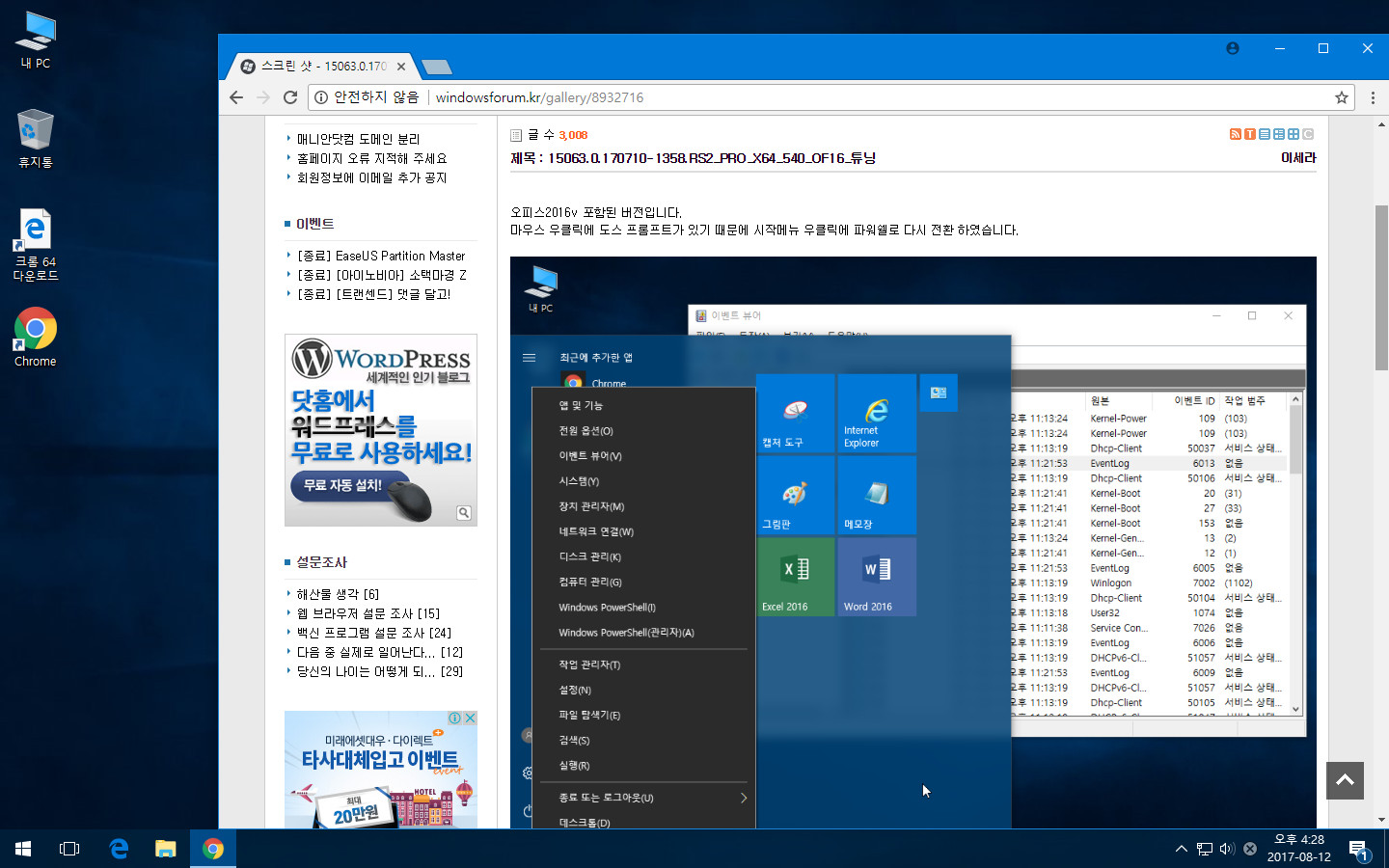Image resolution: width=1389 pixels, height=868 pixels.
Task: Launch Edge from the taskbar
Action: tap(119, 849)
